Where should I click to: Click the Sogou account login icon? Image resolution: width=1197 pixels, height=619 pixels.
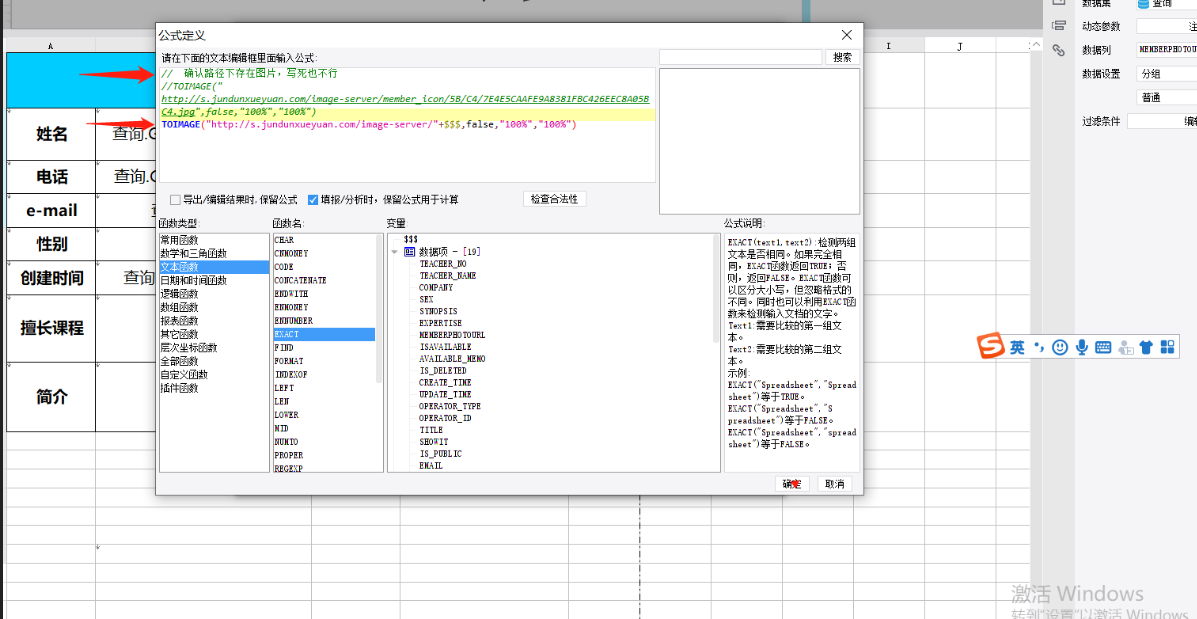pos(1124,347)
